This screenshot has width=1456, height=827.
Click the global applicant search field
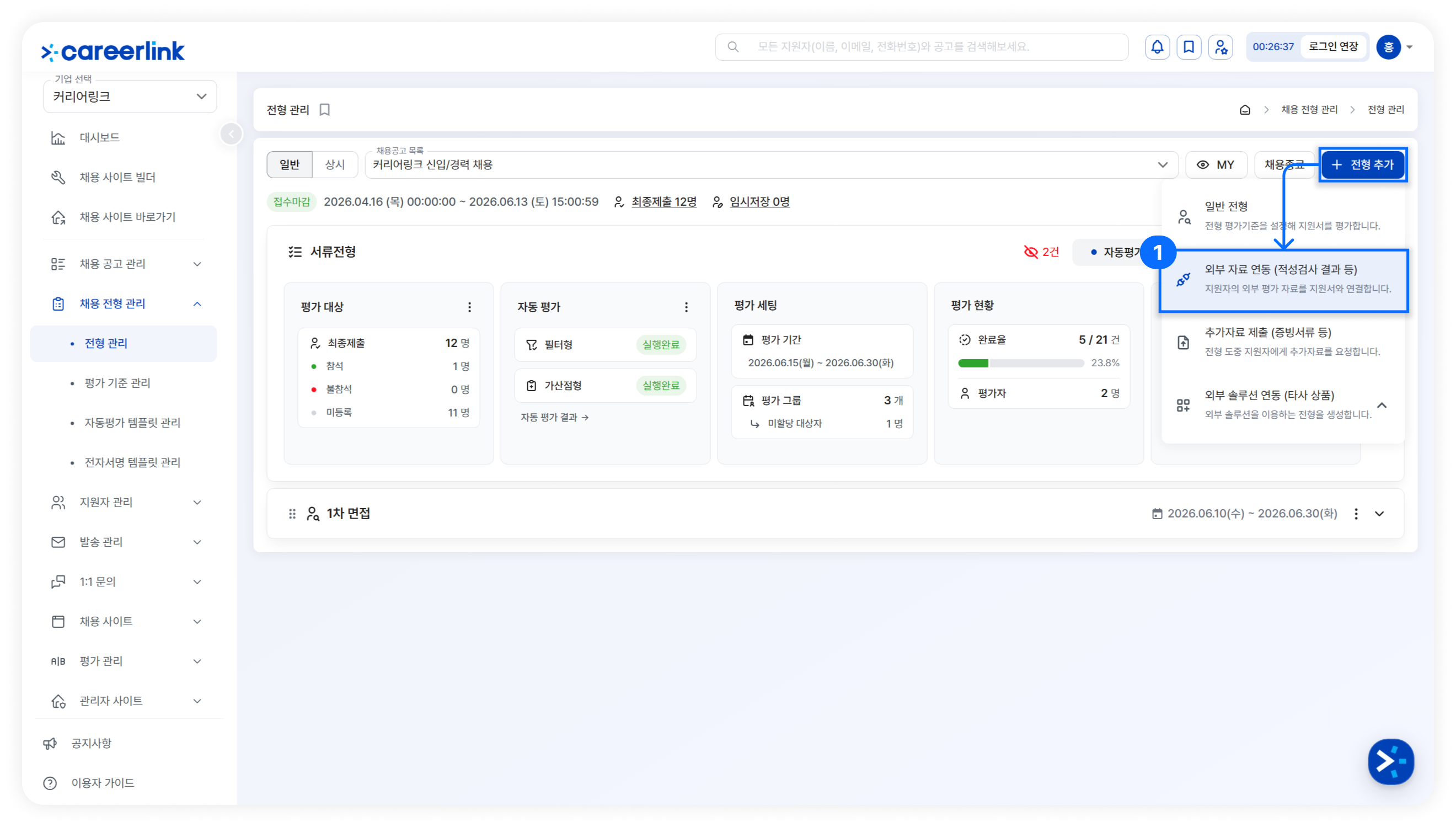point(920,46)
